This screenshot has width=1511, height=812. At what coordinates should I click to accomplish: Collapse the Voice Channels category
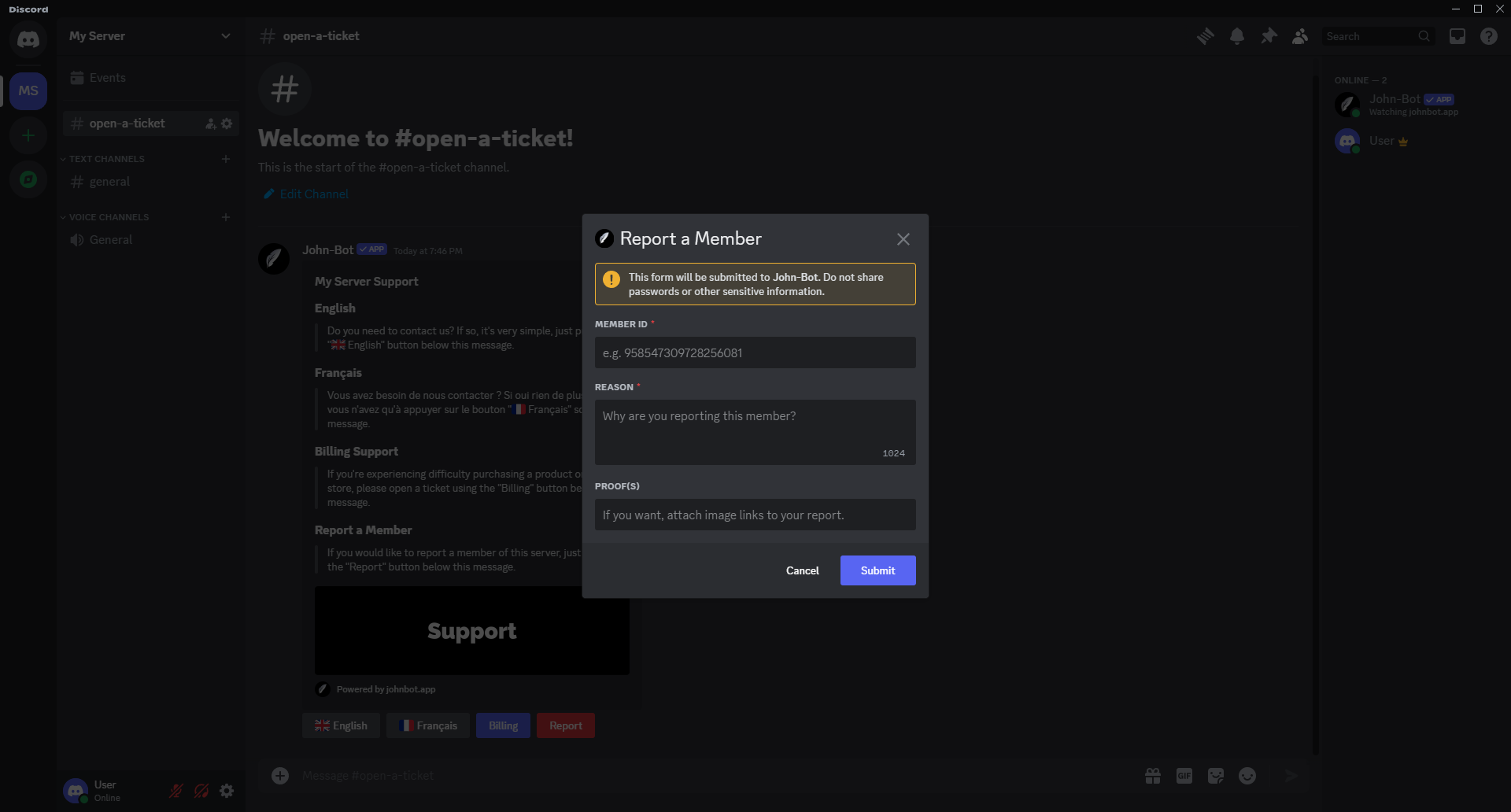coord(109,217)
